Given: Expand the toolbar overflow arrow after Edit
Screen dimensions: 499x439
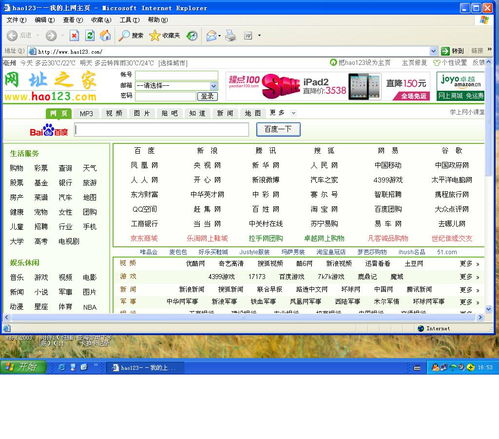Looking at the screenshot, I should pyautogui.click(x=259, y=35).
